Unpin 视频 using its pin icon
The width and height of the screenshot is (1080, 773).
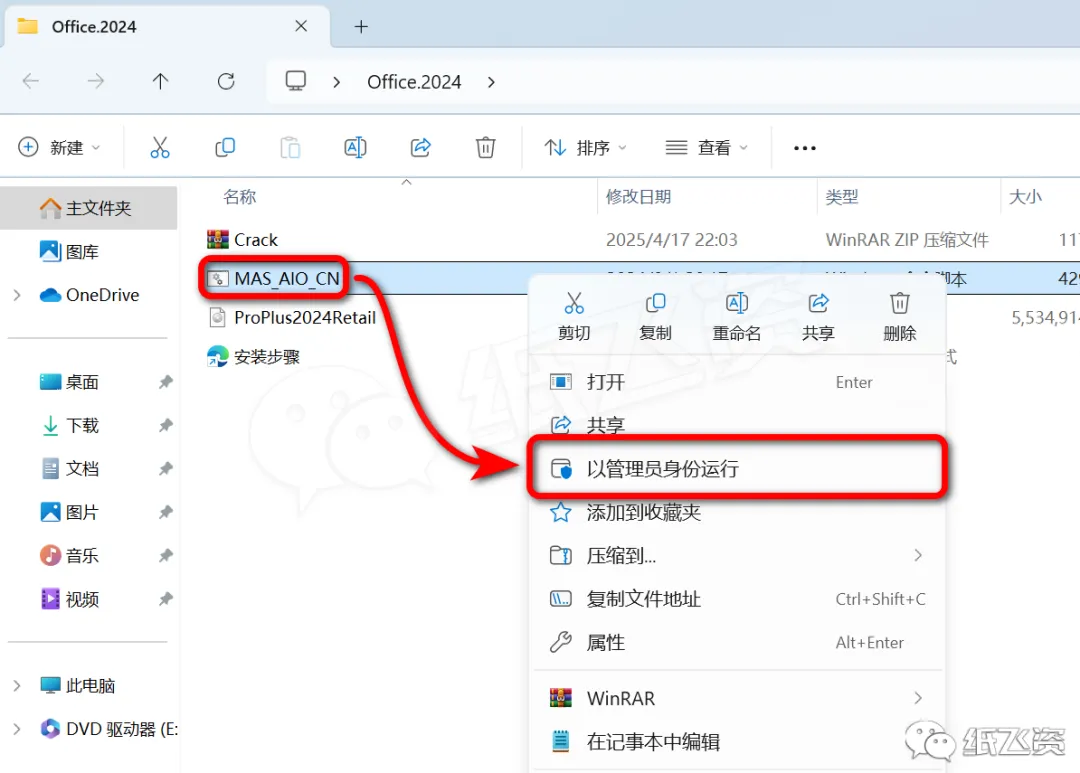(165, 599)
